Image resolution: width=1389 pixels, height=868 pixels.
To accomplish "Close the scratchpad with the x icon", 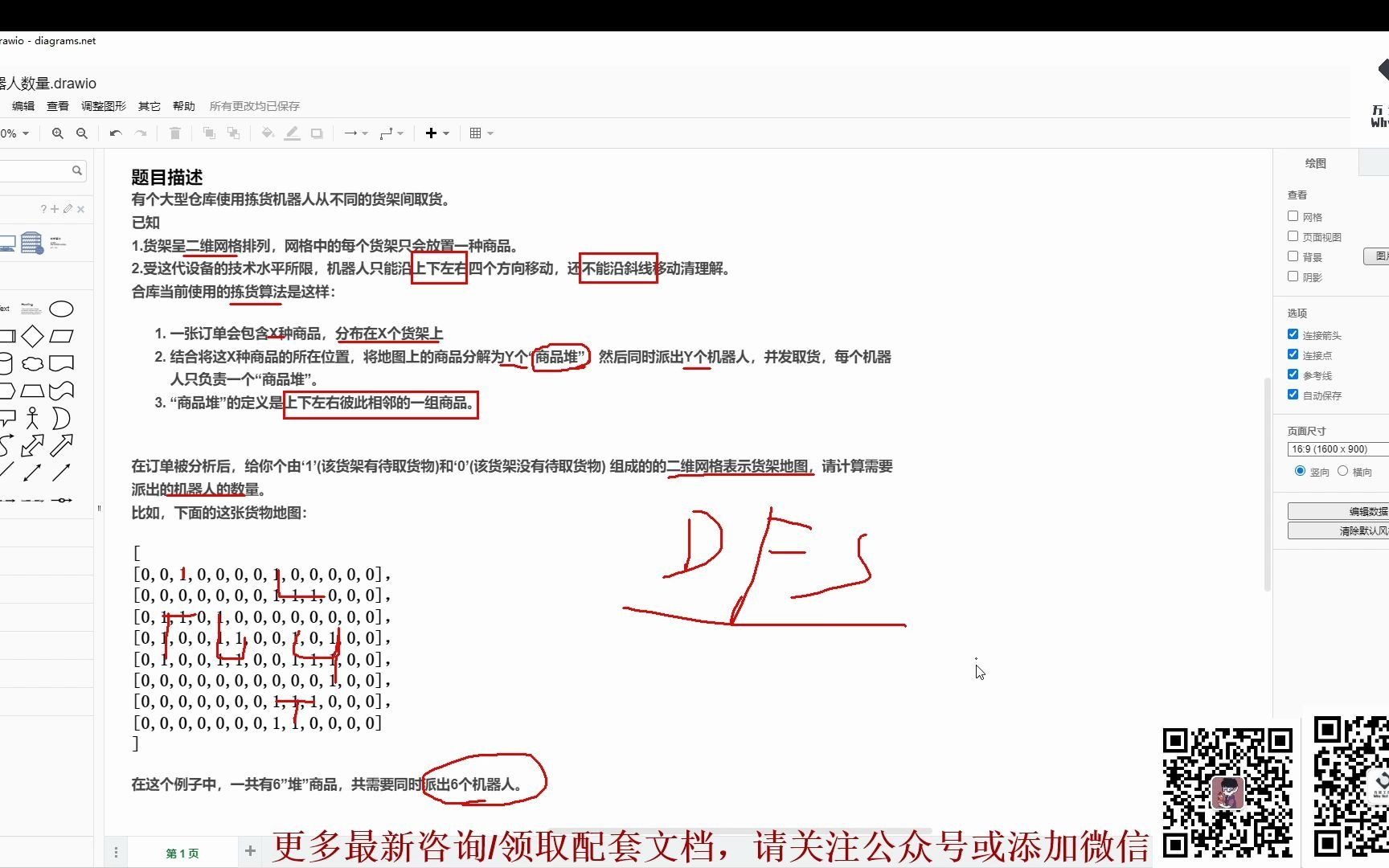I will coord(80,209).
